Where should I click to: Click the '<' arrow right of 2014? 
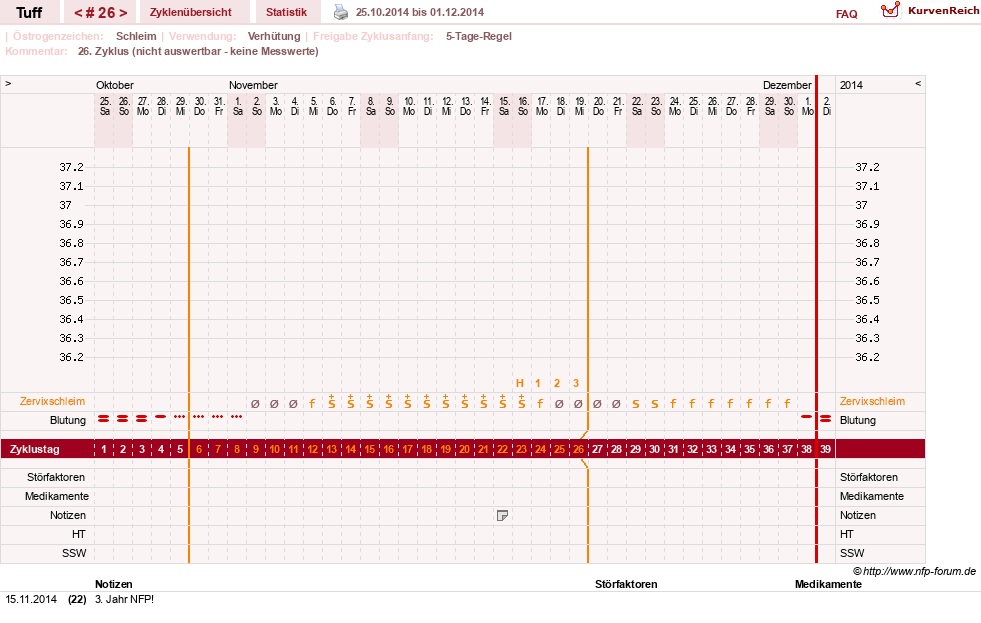918,84
